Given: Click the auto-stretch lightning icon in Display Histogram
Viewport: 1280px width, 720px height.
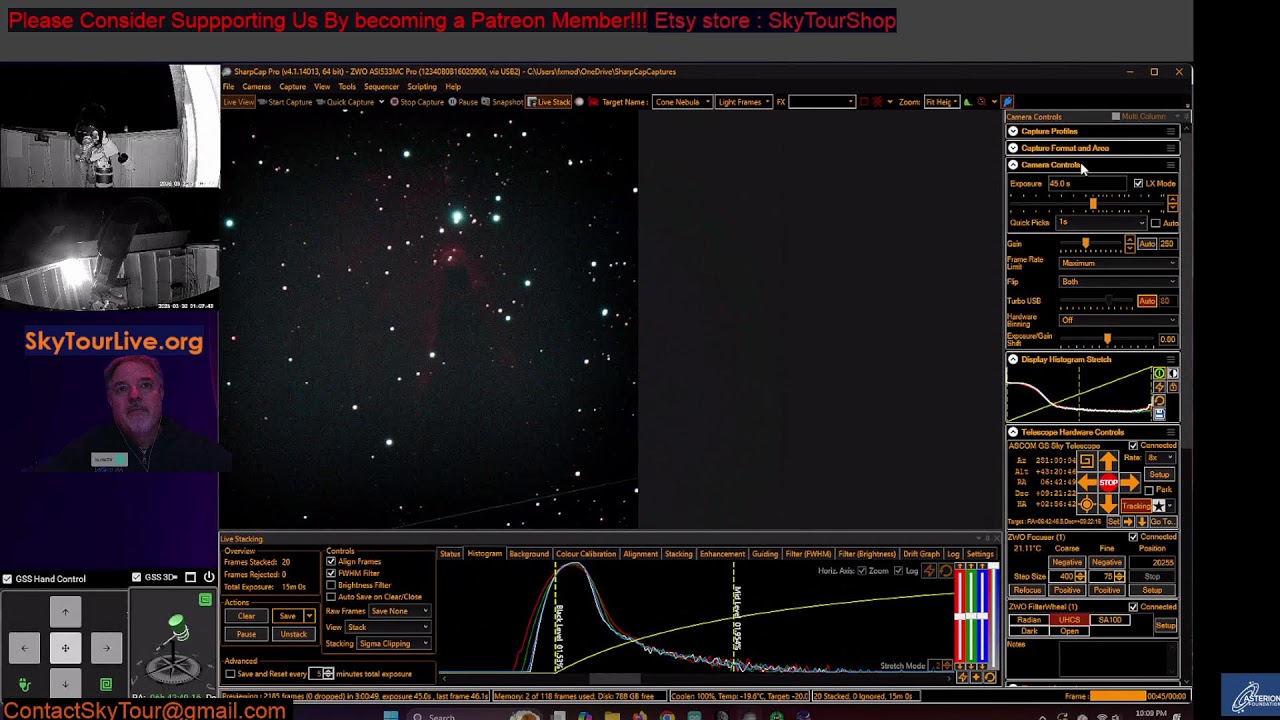Looking at the screenshot, I should (1159, 387).
